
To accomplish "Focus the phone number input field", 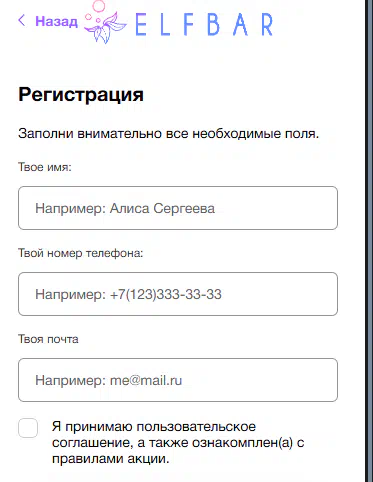I will click(178, 294).
